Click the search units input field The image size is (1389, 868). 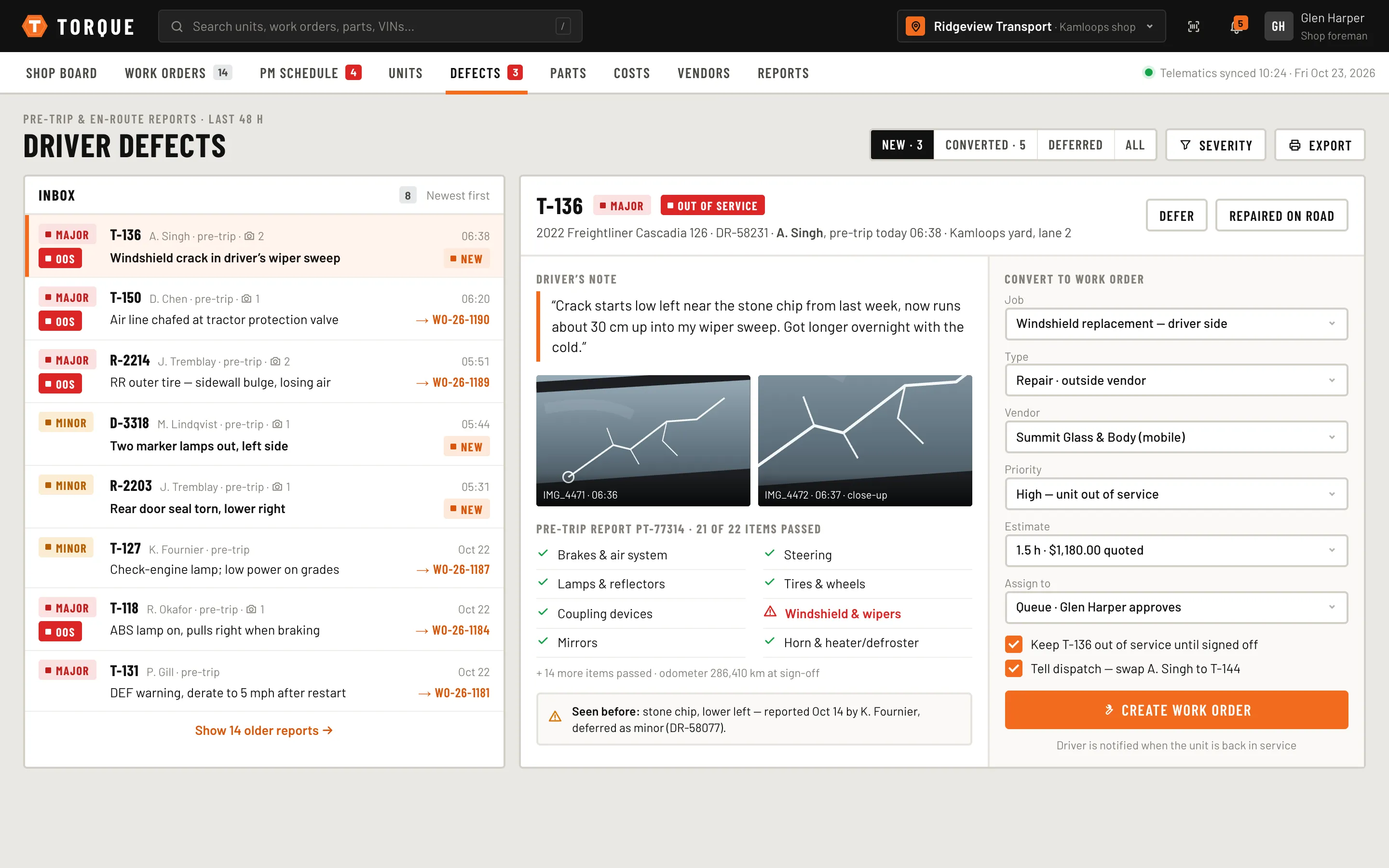pos(370,27)
